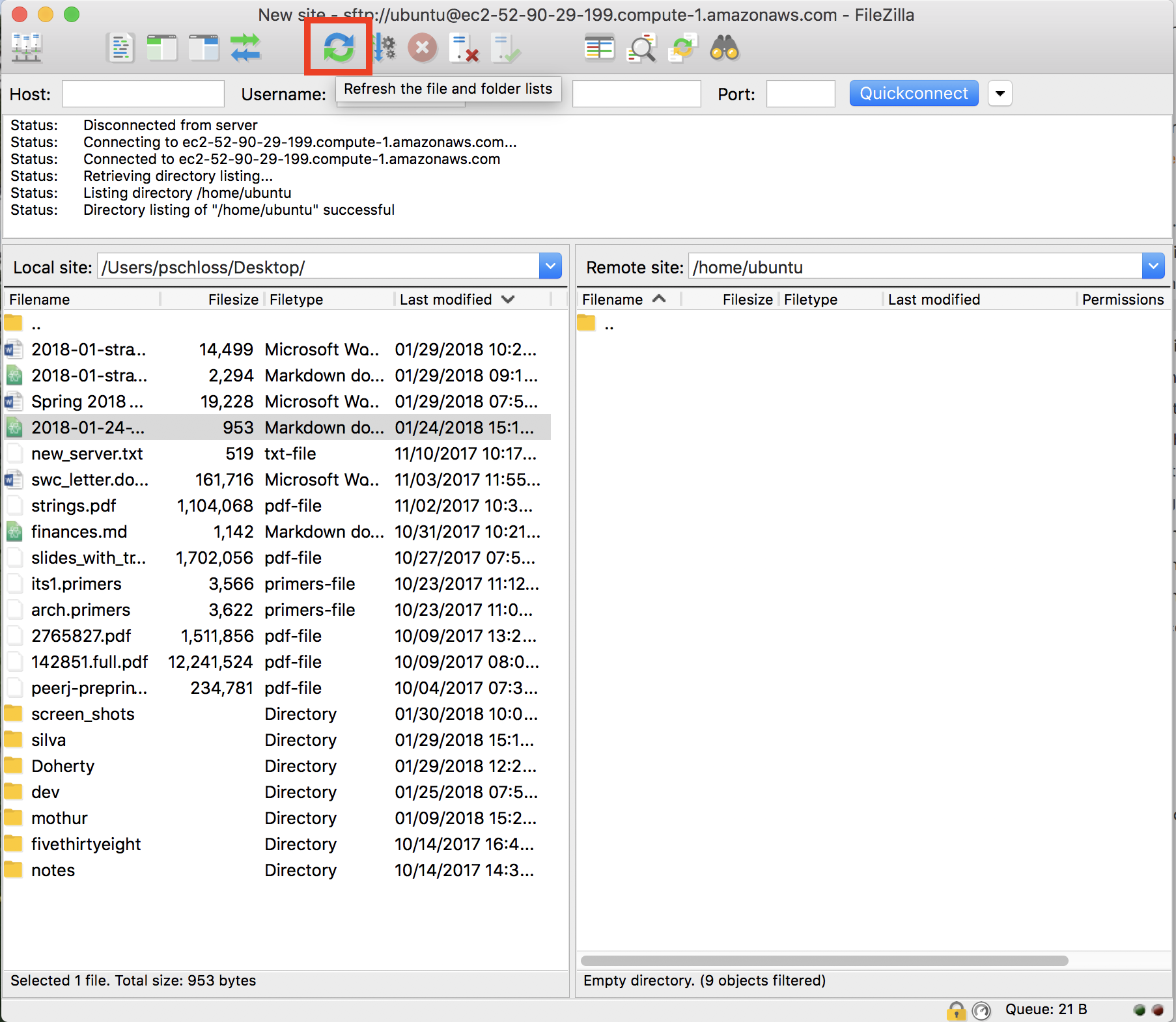Click the speed limits icon in the status bar
This screenshot has width=1176, height=1022.
tap(981, 1010)
